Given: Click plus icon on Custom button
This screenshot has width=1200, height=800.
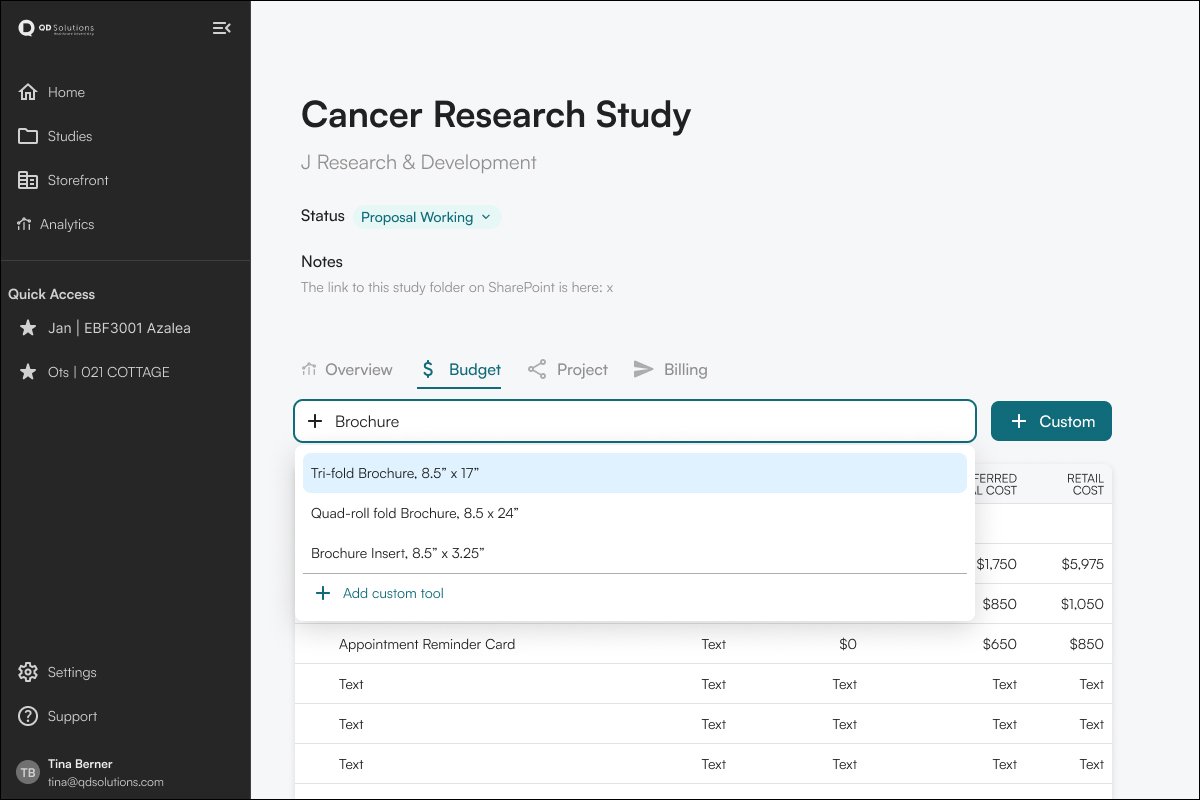Looking at the screenshot, I should pos(1019,421).
